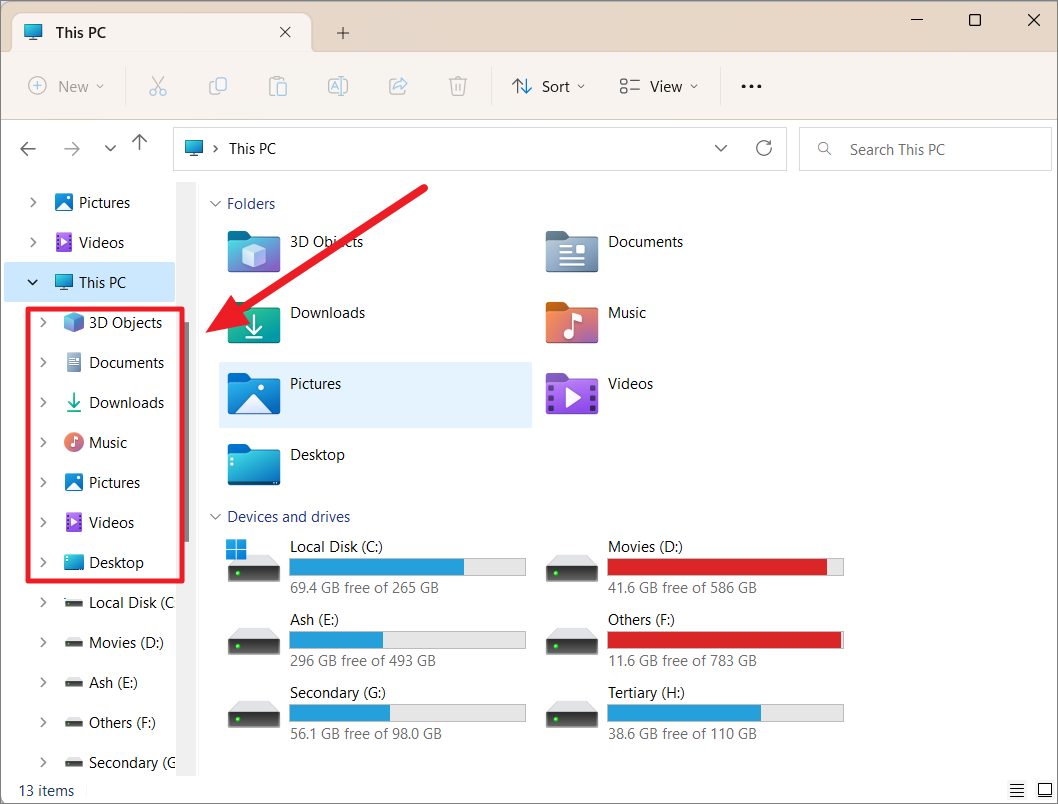
Task: Select the Cut icon in the toolbar
Action: [x=158, y=86]
